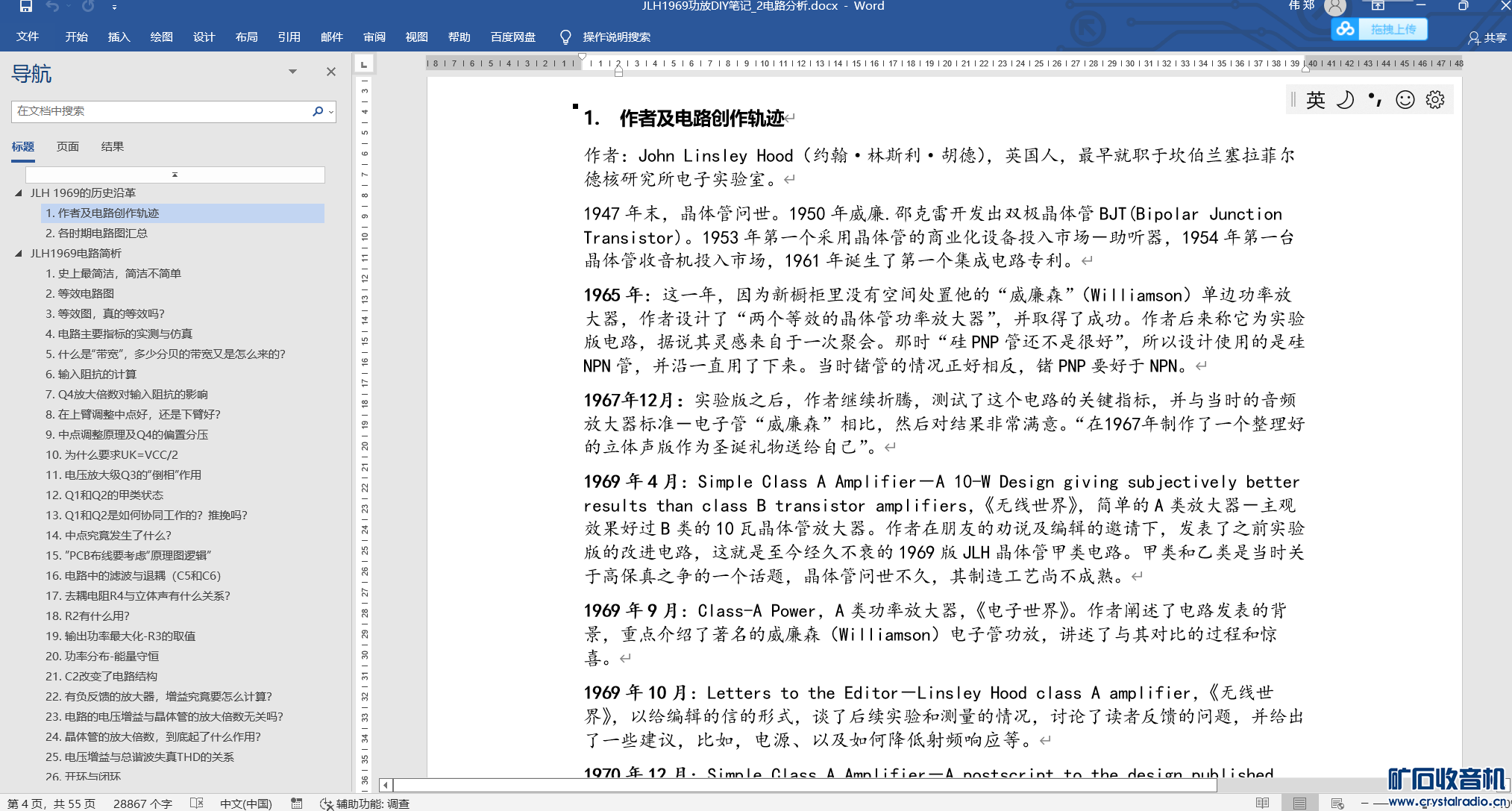Collapse the JLH 1969的历史沿革 heading
The height and width of the screenshot is (811, 1512).
[x=19, y=192]
